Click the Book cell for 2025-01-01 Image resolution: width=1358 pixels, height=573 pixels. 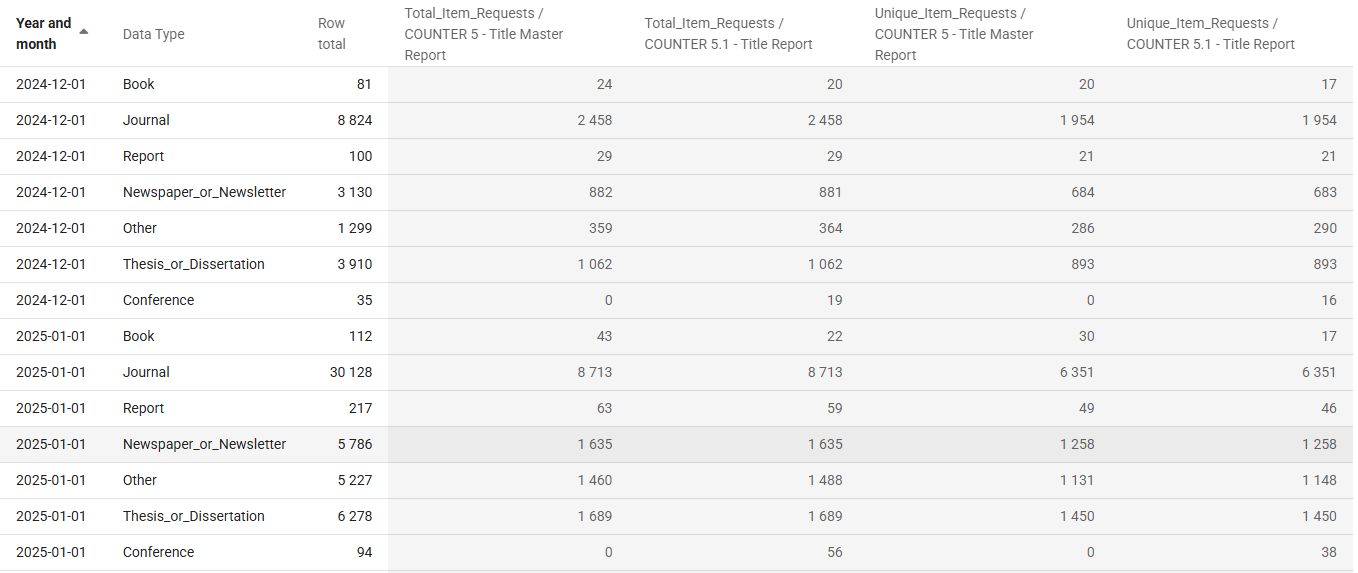pyautogui.click(x=139, y=336)
